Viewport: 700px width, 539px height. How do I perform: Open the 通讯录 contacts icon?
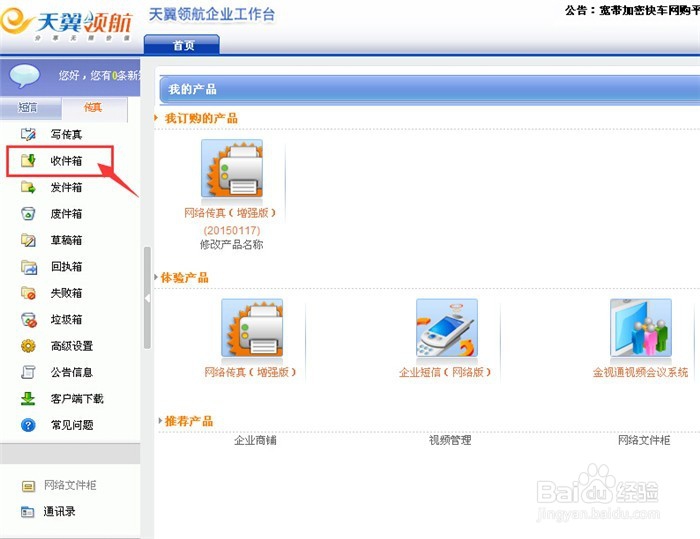(x=28, y=512)
